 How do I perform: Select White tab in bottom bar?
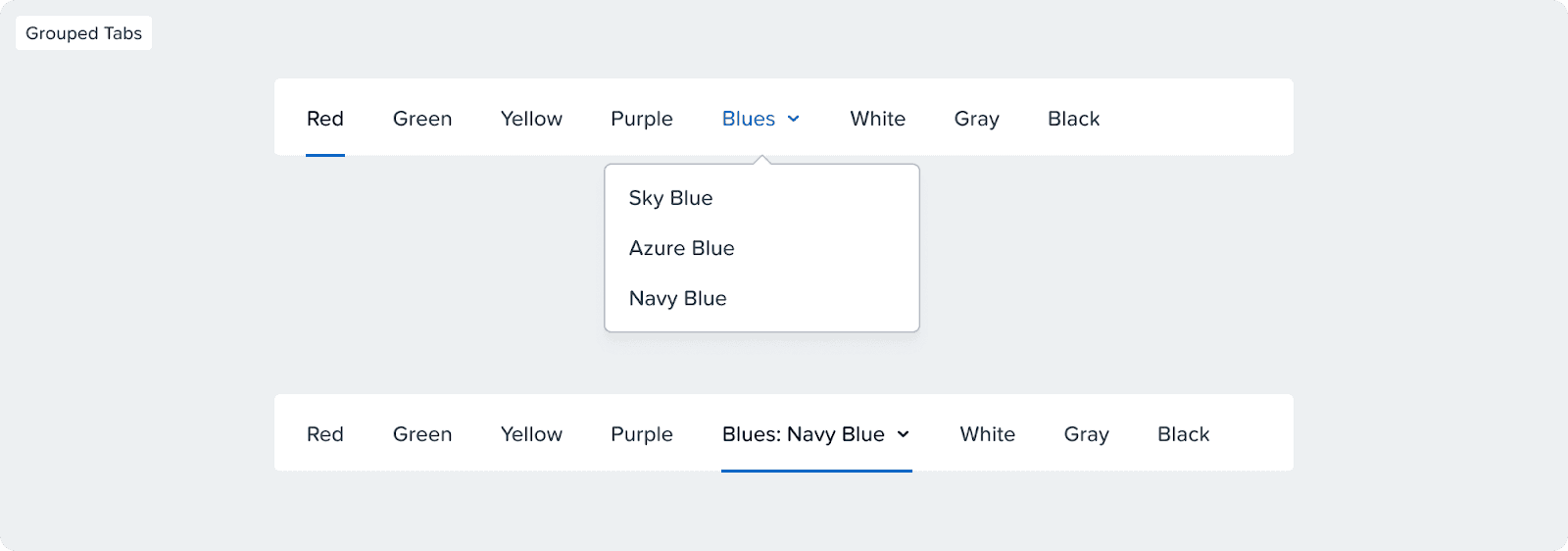(x=988, y=434)
